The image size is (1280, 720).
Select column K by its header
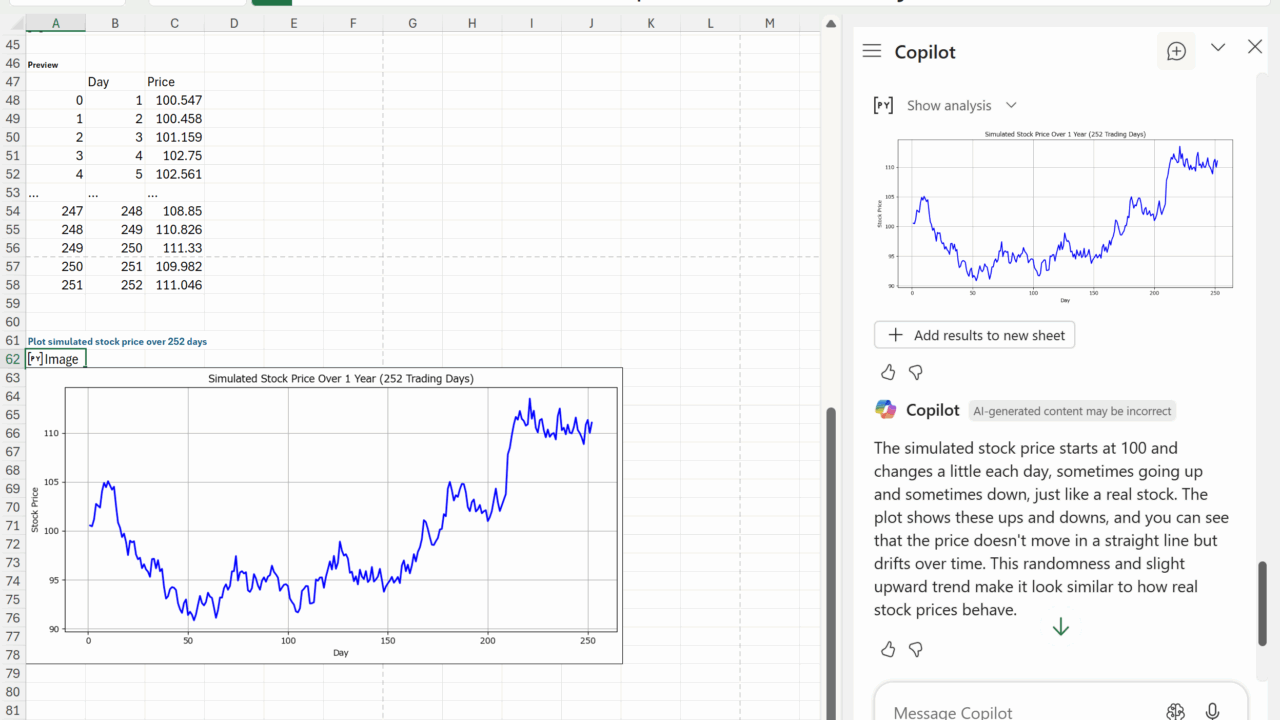tap(651, 23)
